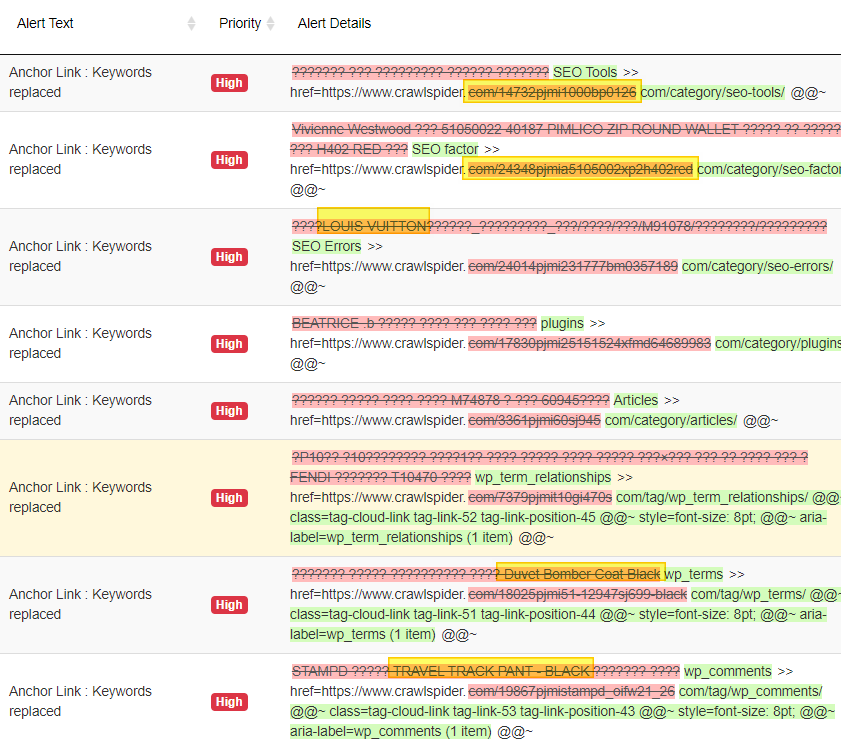Click removed URL 'com/18025pjmi51-12947sj699-black'

tap(578, 595)
